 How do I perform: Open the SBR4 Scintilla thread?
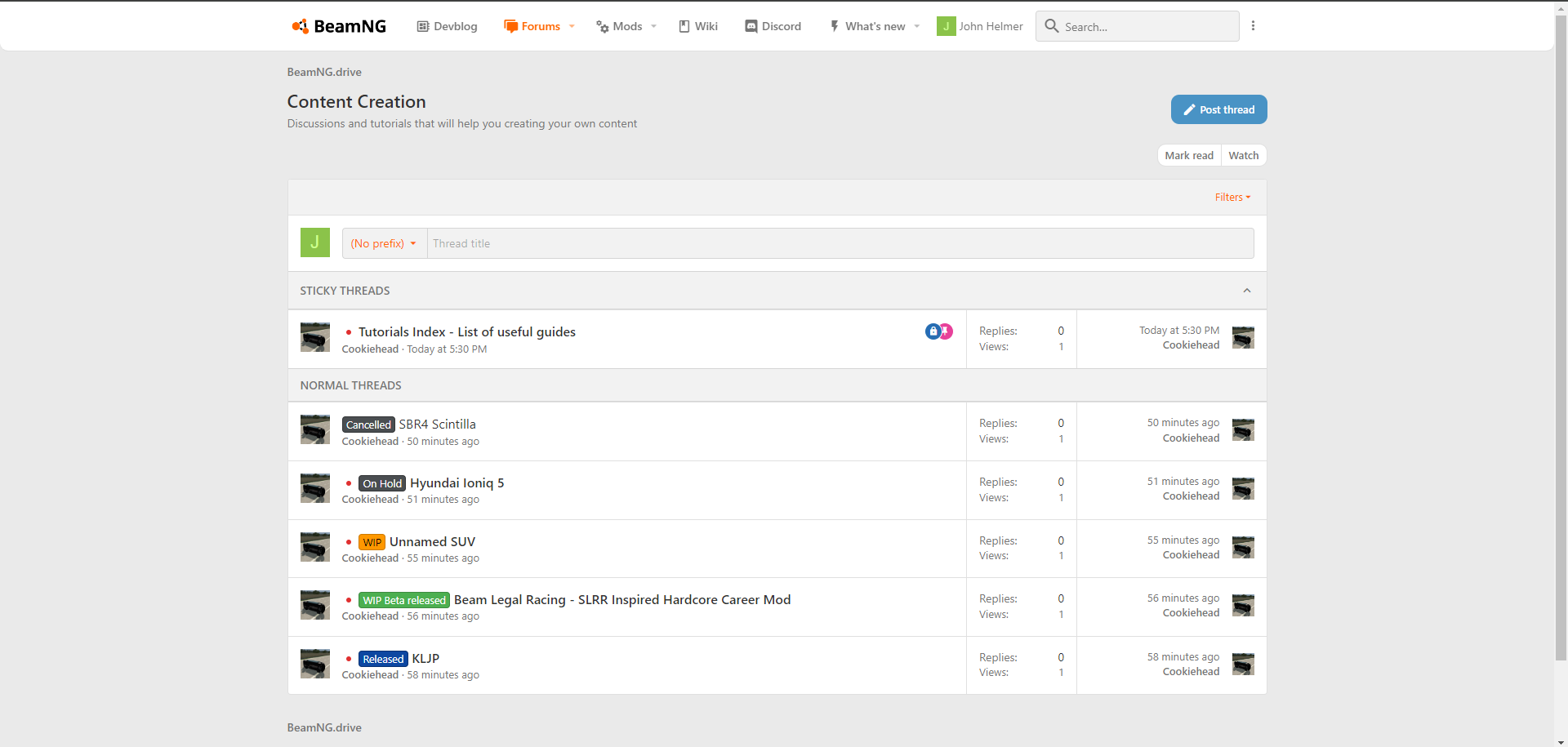point(437,424)
